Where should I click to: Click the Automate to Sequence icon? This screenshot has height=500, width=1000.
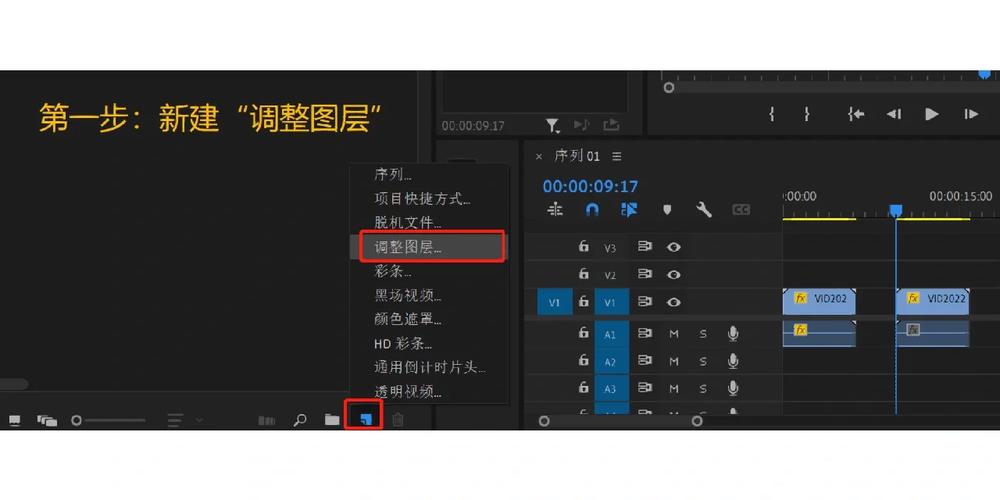267,420
